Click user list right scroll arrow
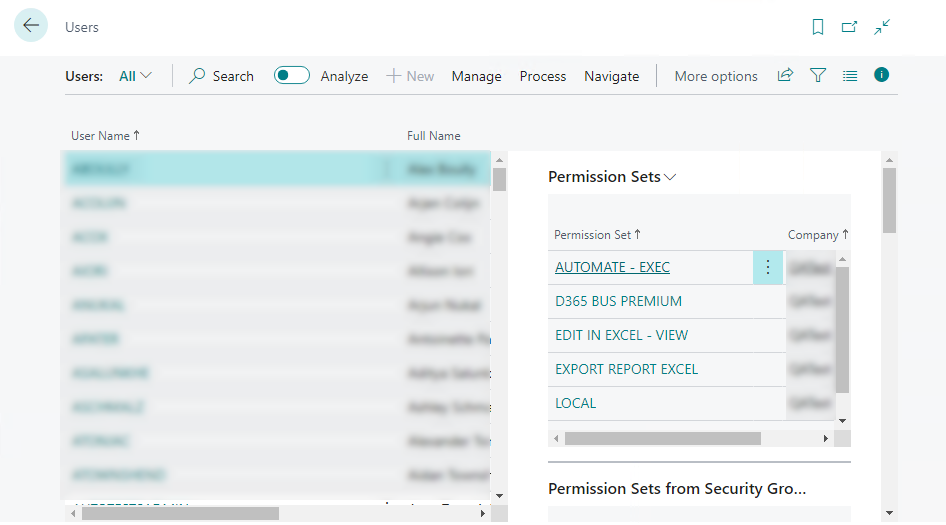The width and height of the screenshot is (946, 525). click(483, 514)
